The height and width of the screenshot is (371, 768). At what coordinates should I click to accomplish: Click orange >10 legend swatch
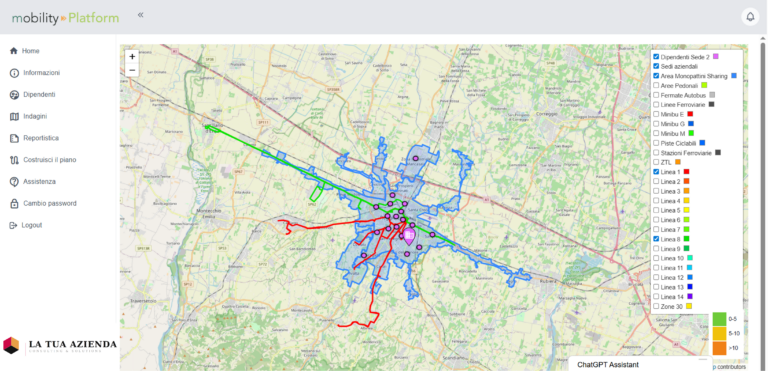719,348
